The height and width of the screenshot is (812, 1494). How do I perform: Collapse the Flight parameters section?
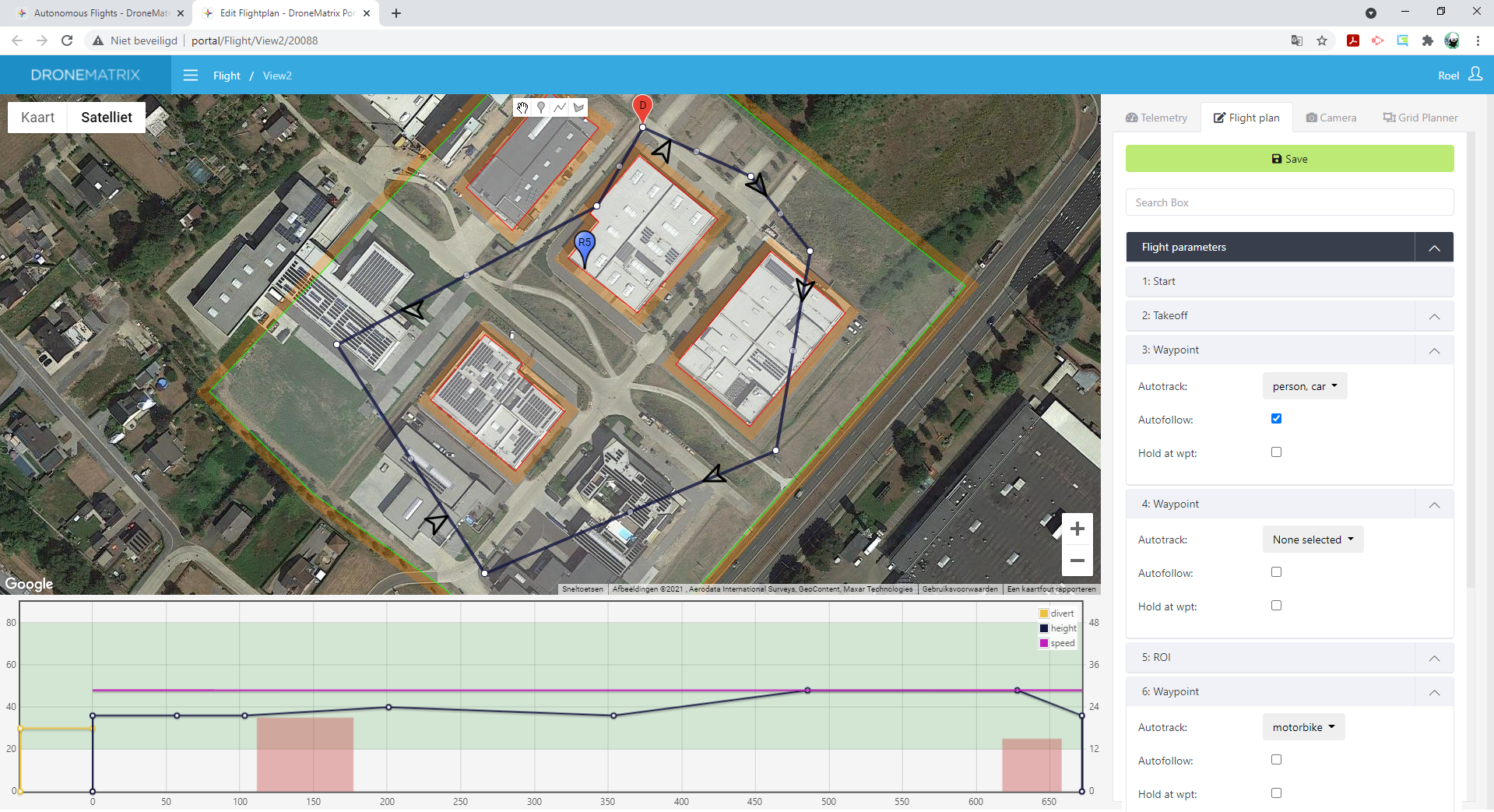click(1434, 248)
